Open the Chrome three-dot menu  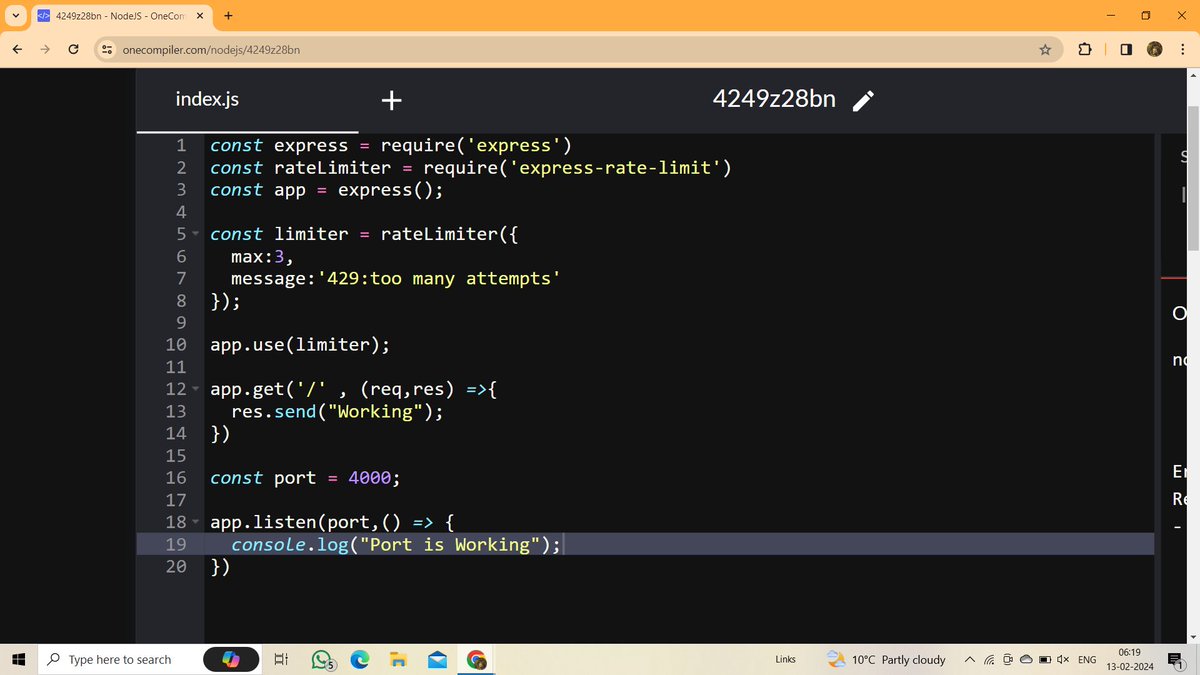(1182, 49)
